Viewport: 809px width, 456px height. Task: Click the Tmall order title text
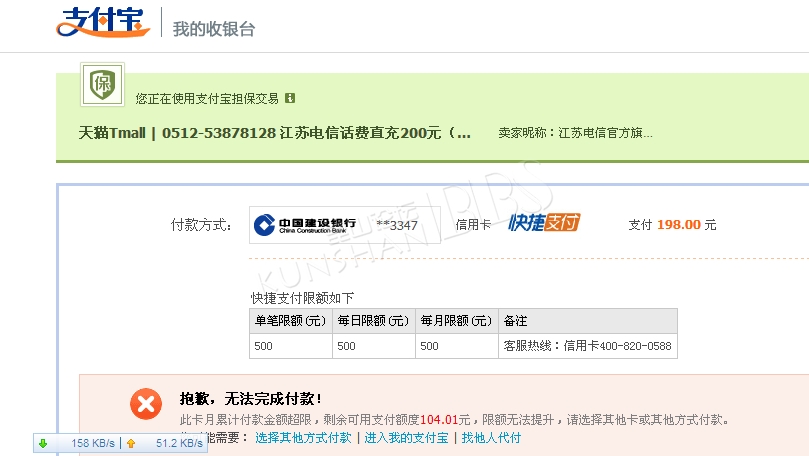274,133
